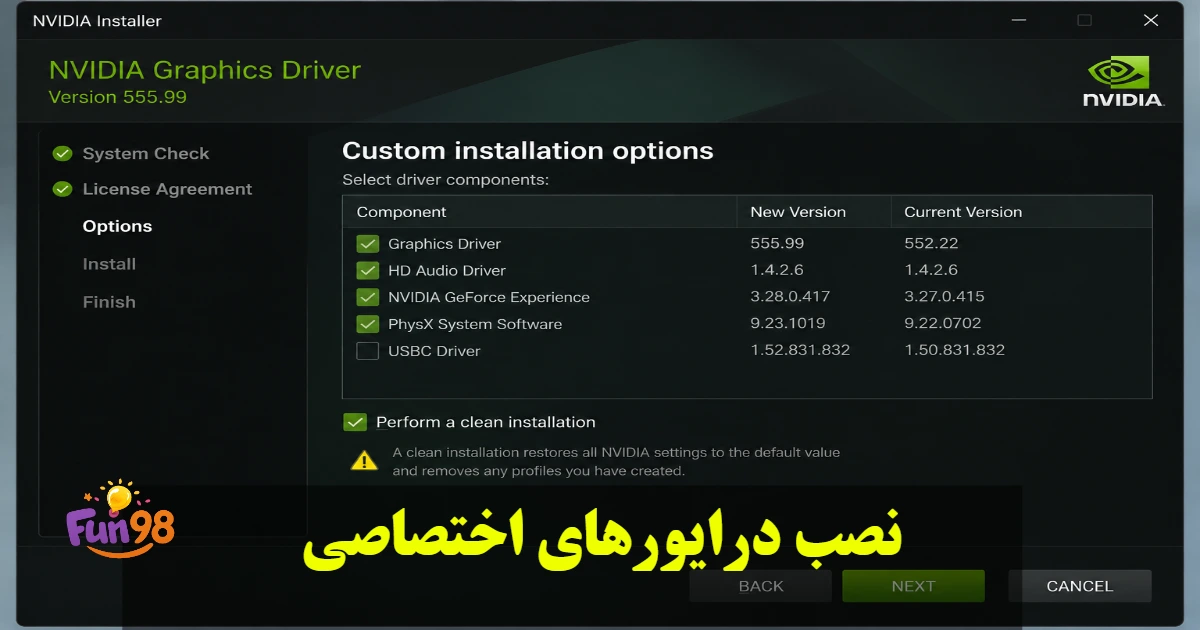The image size is (1200, 630).
Task: Click the yellow warning triangle icon
Action: (x=365, y=460)
